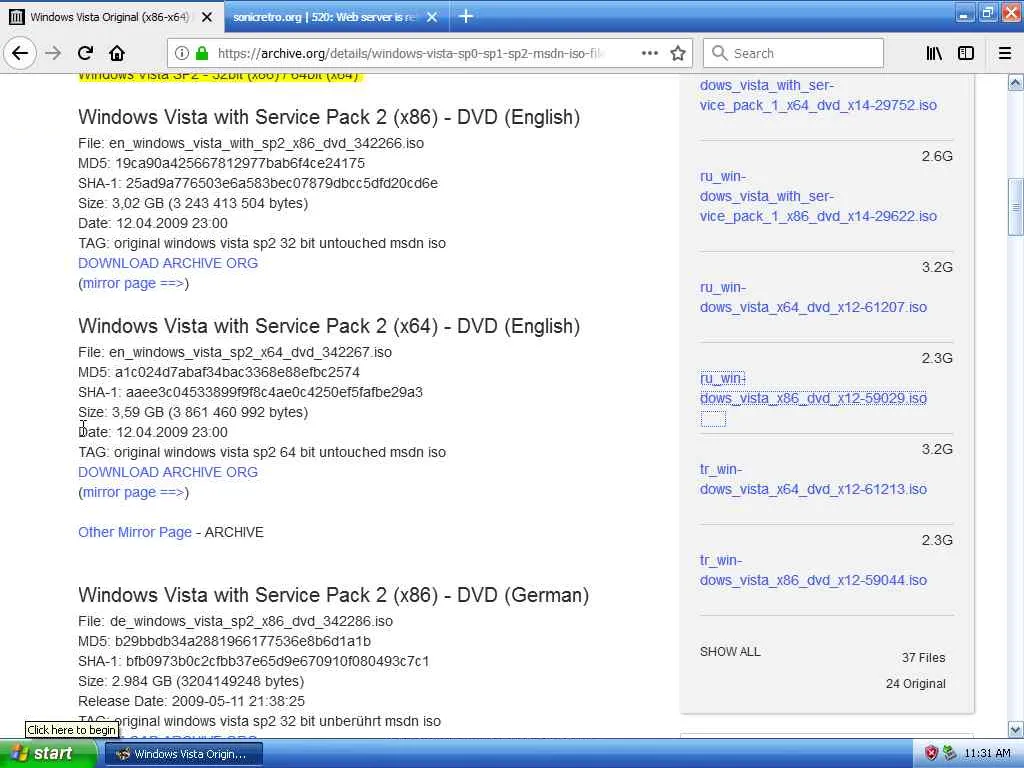This screenshot has height=768, width=1024.
Task: Download tr_windows_vista_x64_dvd_x12-61213.iso
Action: coord(813,479)
